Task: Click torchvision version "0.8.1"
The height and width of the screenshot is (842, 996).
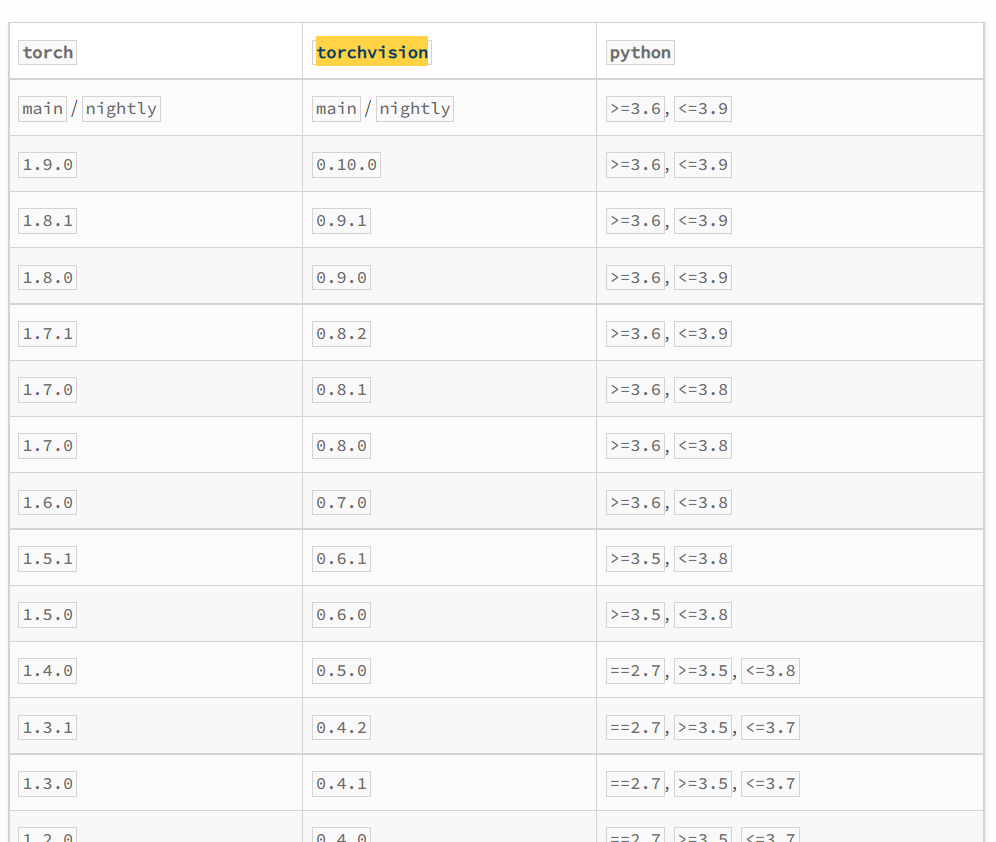Action: [342, 390]
